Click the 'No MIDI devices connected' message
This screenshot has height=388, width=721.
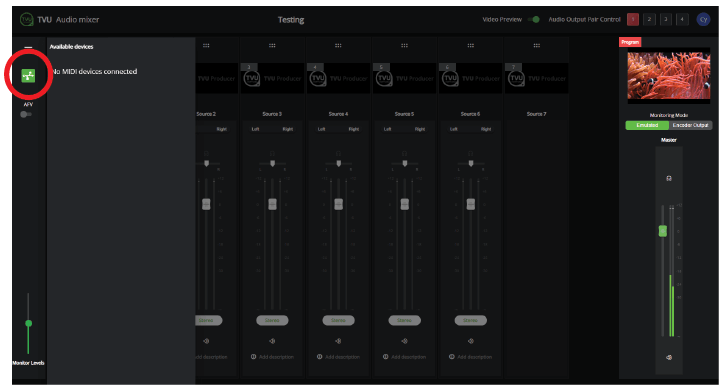[94, 71]
